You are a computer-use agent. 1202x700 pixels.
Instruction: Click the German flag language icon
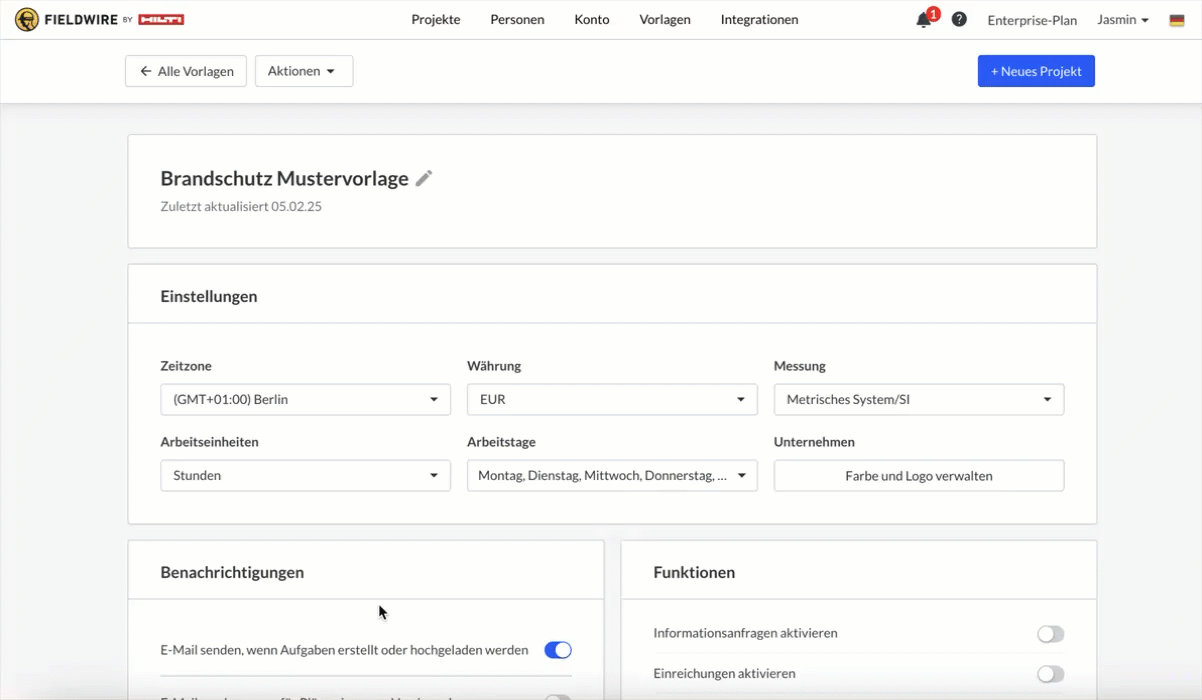click(1177, 20)
